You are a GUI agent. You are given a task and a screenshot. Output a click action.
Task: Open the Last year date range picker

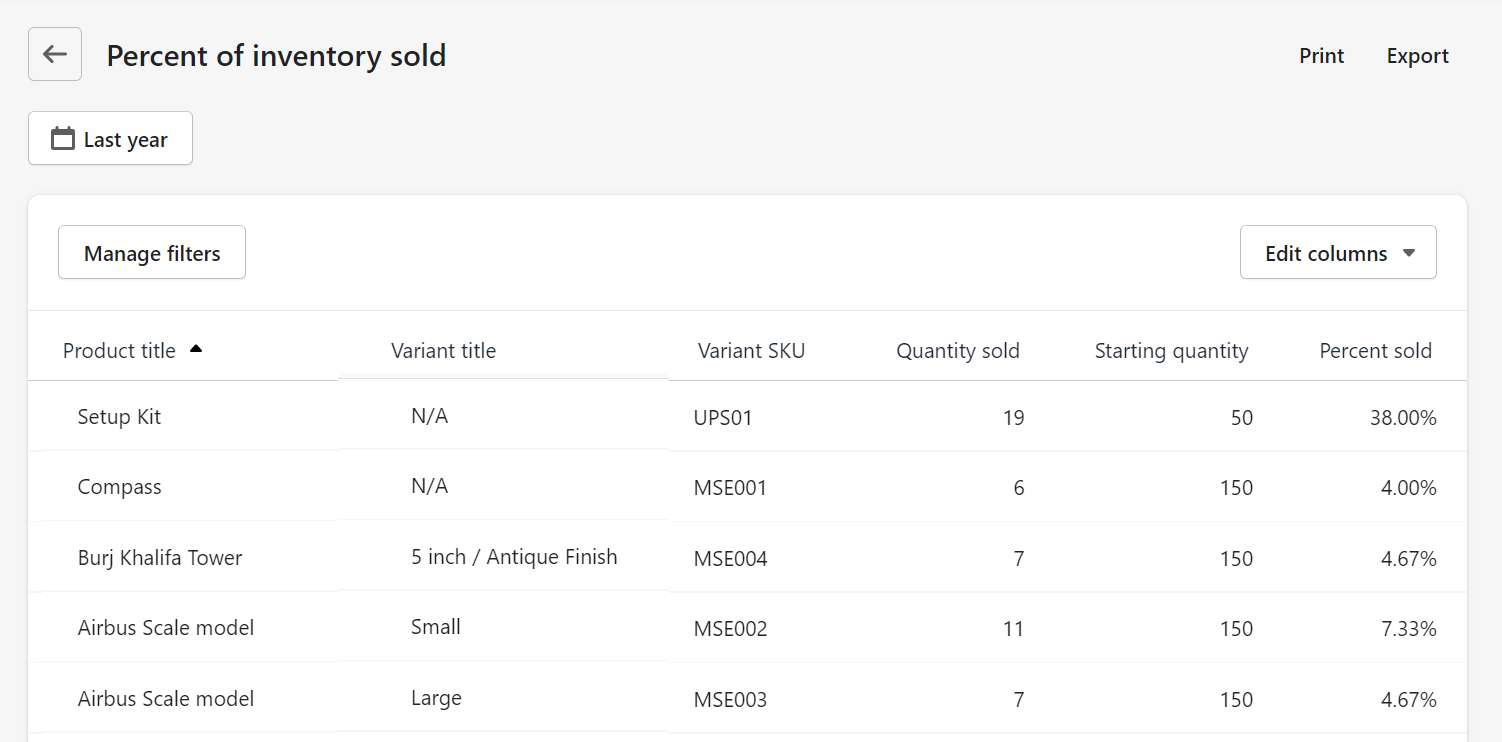pyautogui.click(x=110, y=138)
